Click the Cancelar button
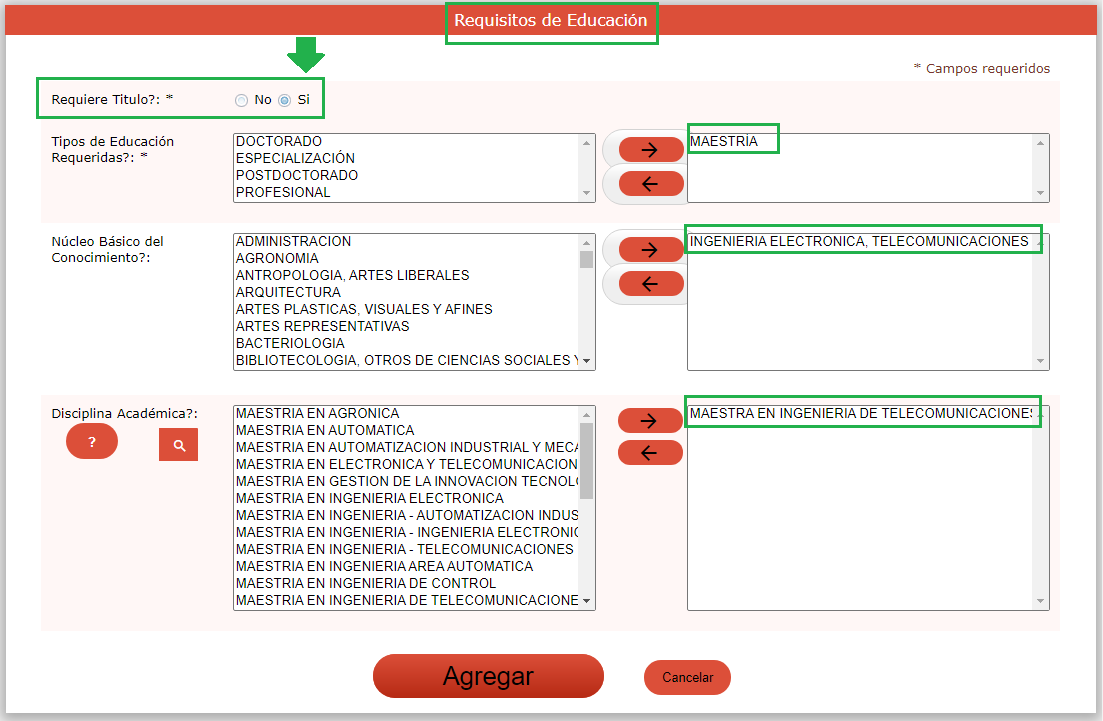Screen dimensions: 1103x721 point(687,678)
